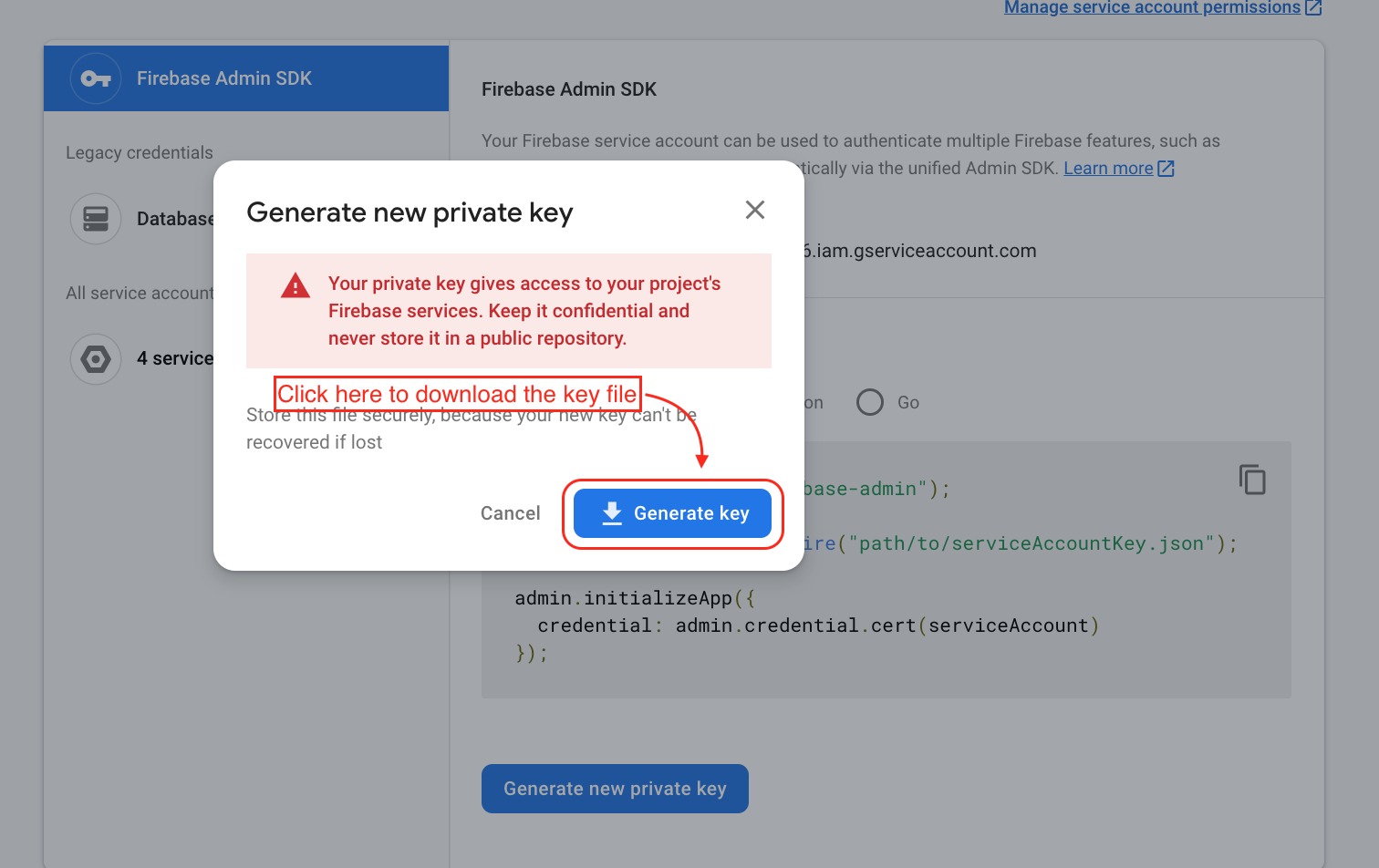The height and width of the screenshot is (868, 1379).
Task: Select the Go radio button
Action: pos(870,402)
